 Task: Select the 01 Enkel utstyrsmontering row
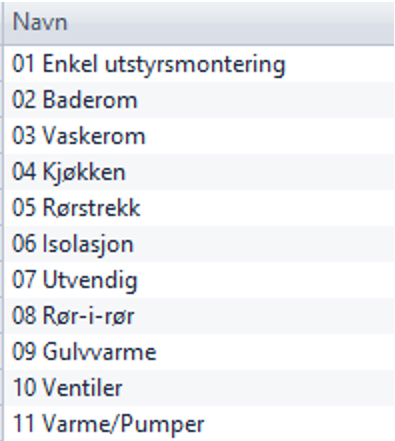(x=199, y=64)
